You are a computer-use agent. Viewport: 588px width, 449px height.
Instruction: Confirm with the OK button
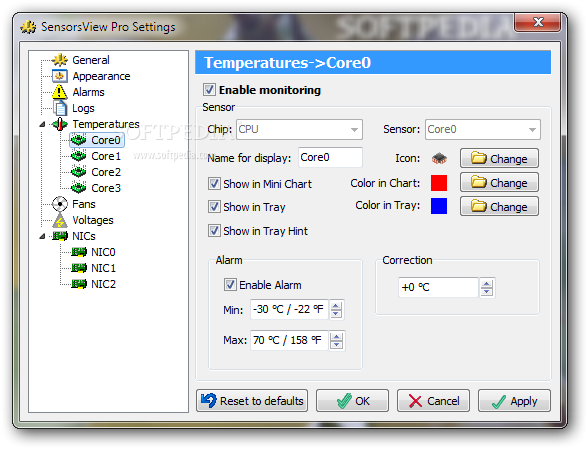pos(352,401)
